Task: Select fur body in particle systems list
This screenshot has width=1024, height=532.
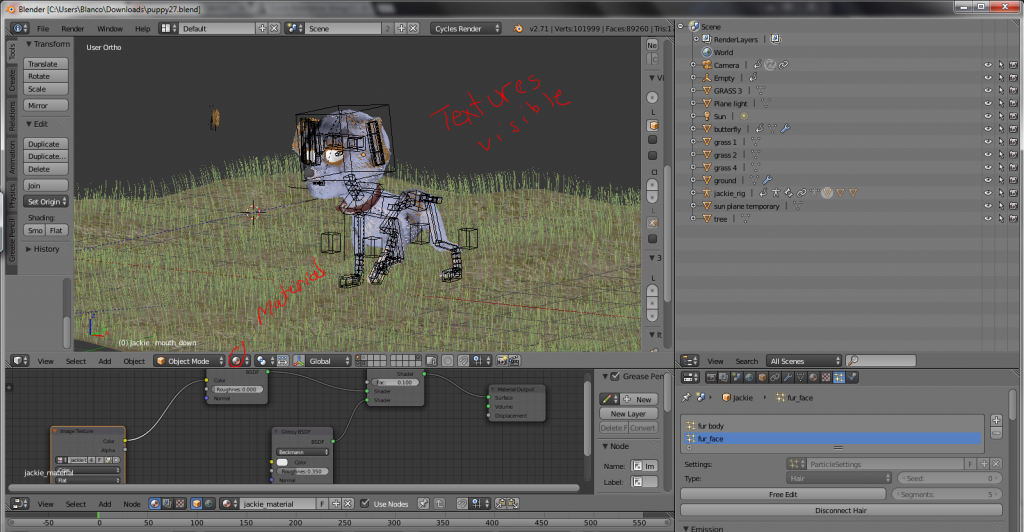Action: 712,426
